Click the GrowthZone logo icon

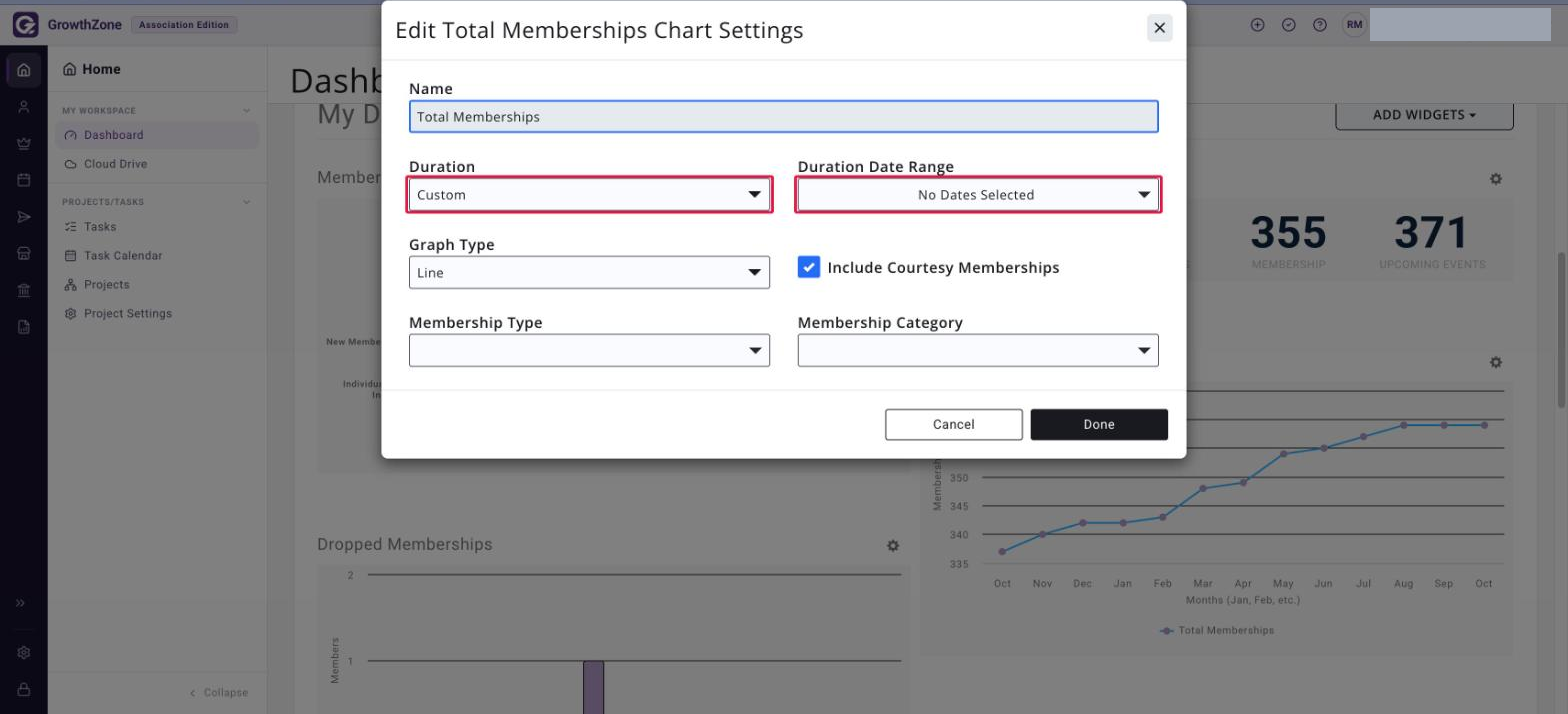pos(25,25)
